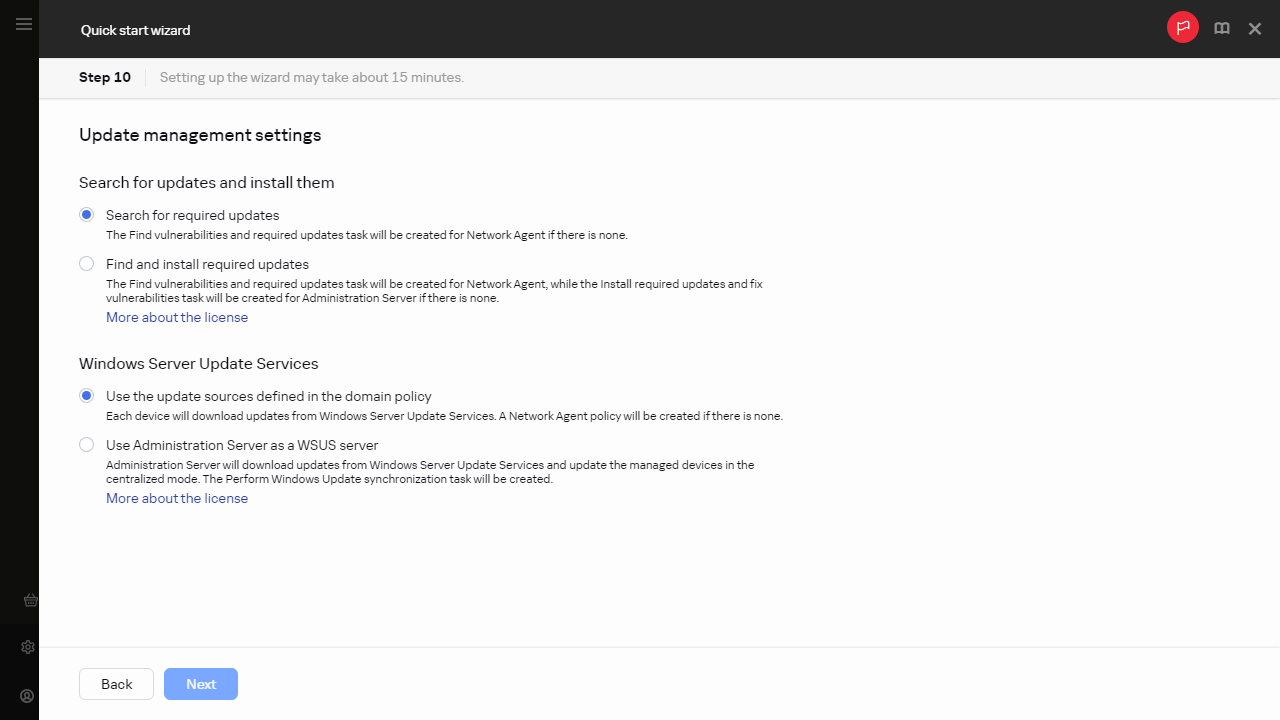Open the first "More about the license" link
Screen dimensions: 1280x720
point(177,317)
